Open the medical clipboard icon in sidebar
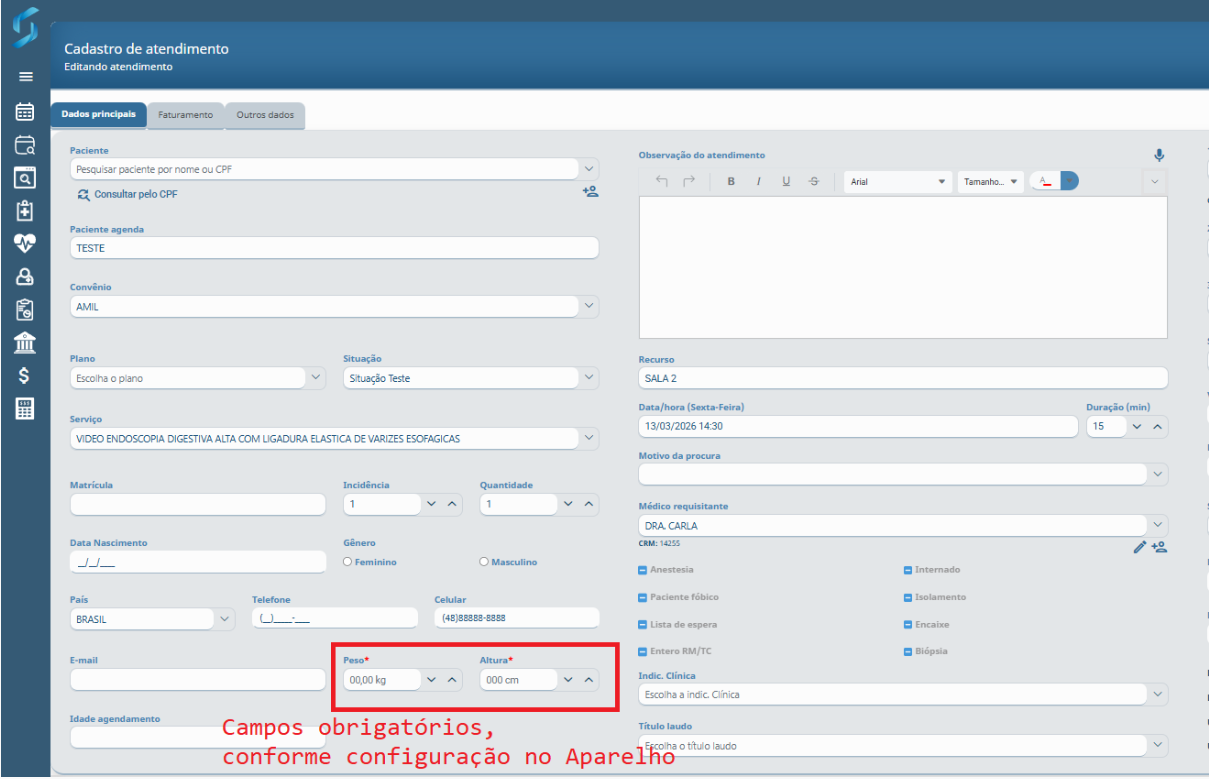The width and height of the screenshot is (1209, 779). point(25,211)
